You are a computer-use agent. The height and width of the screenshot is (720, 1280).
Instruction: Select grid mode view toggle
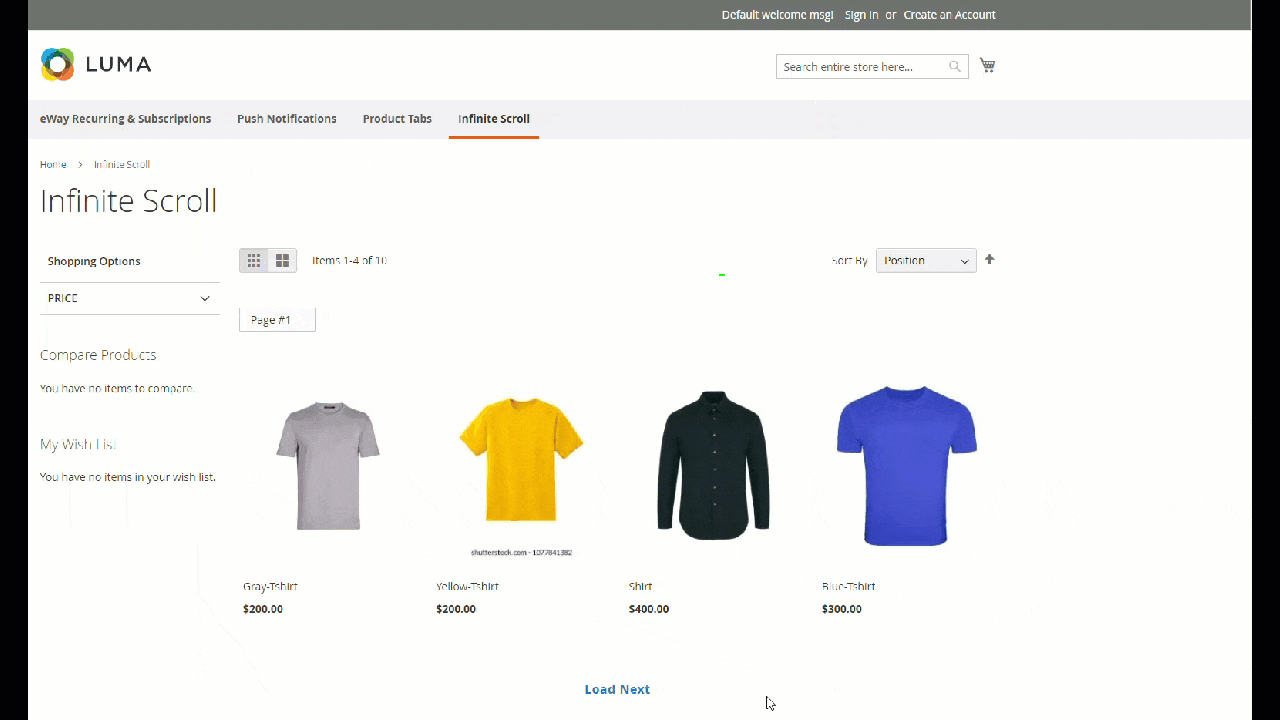click(x=254, y=260)
